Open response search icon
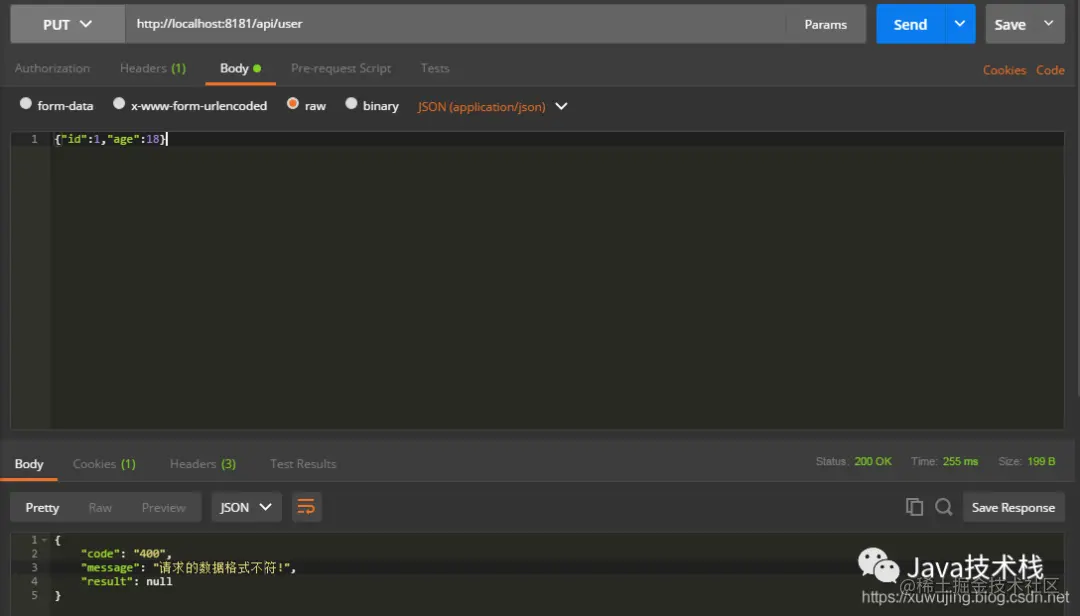1080x616 pixels. click(x=944, y=507)
